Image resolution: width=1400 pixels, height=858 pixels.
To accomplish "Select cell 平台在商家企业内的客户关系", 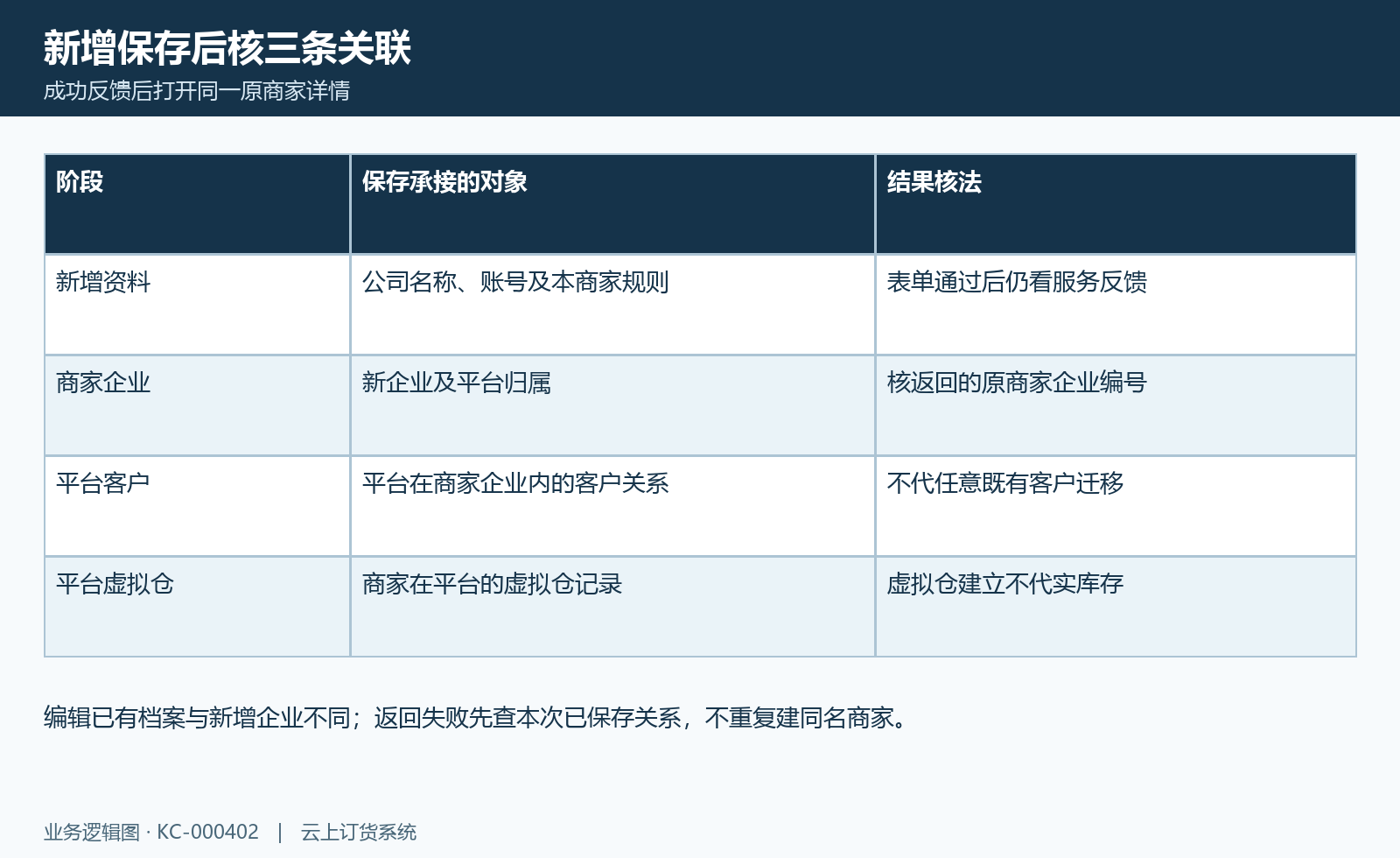I will (612, 506).
